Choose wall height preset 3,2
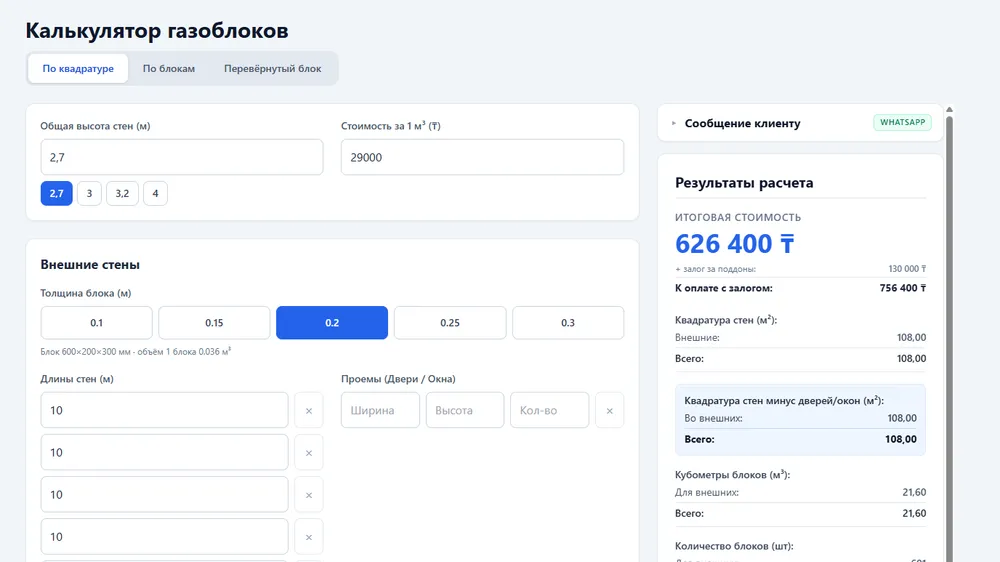Image resolution: width=1000 pixels, height=562 pixels. 122,193
